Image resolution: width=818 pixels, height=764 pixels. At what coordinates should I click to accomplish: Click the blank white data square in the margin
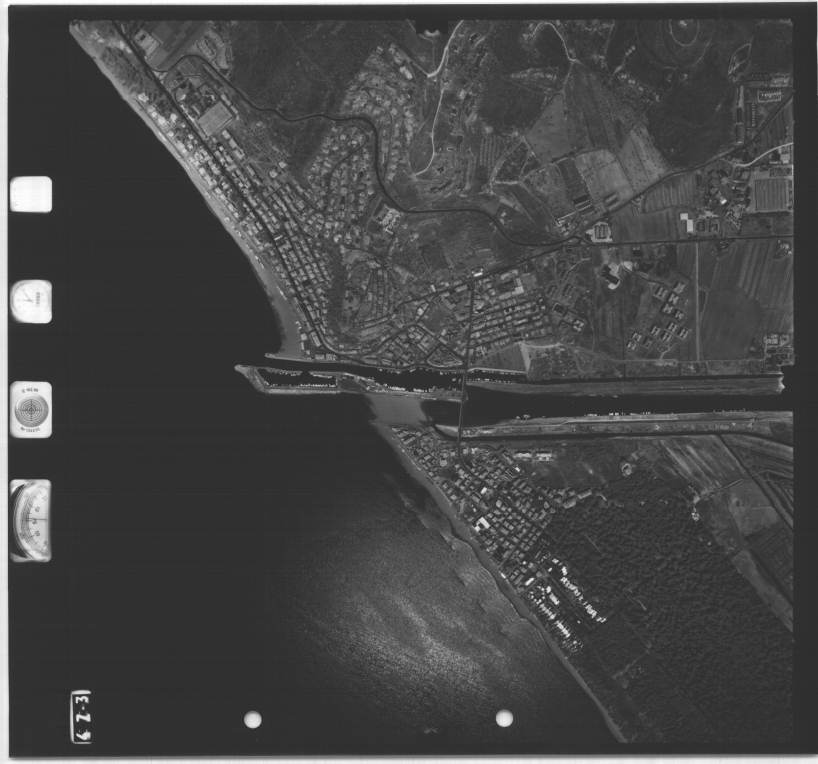point(31,194)
